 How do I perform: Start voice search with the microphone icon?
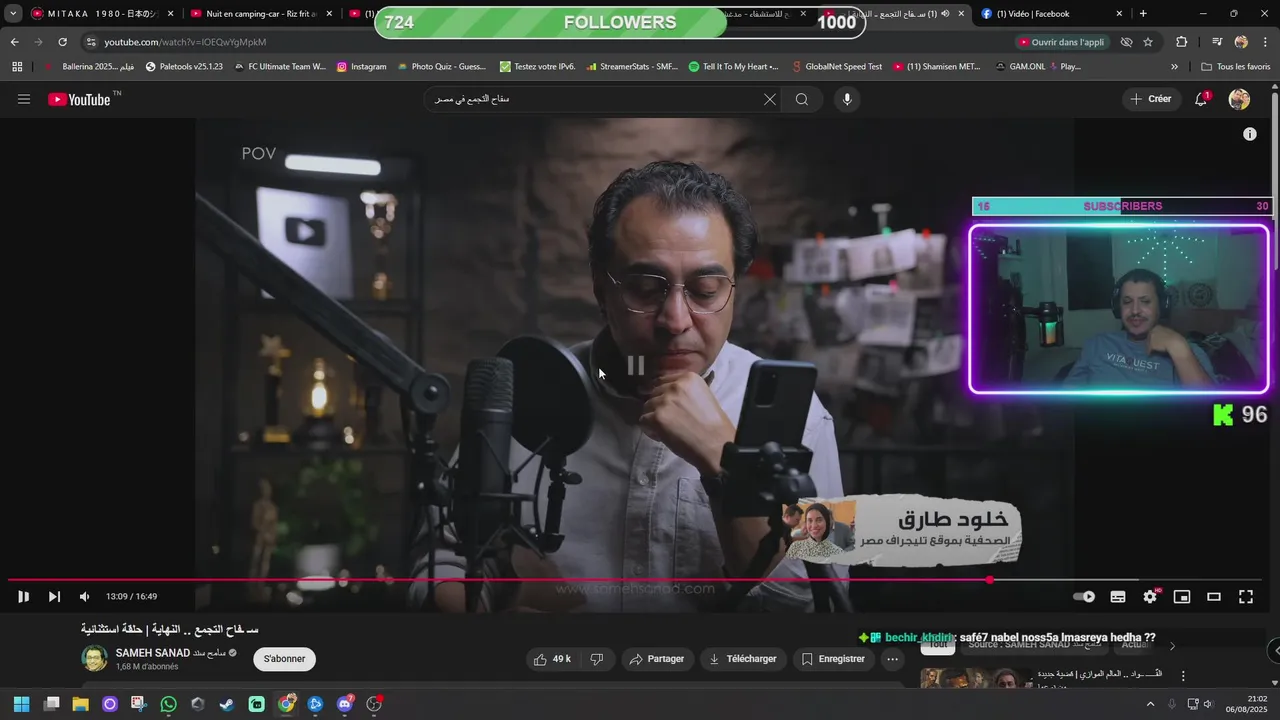point(847,99)
